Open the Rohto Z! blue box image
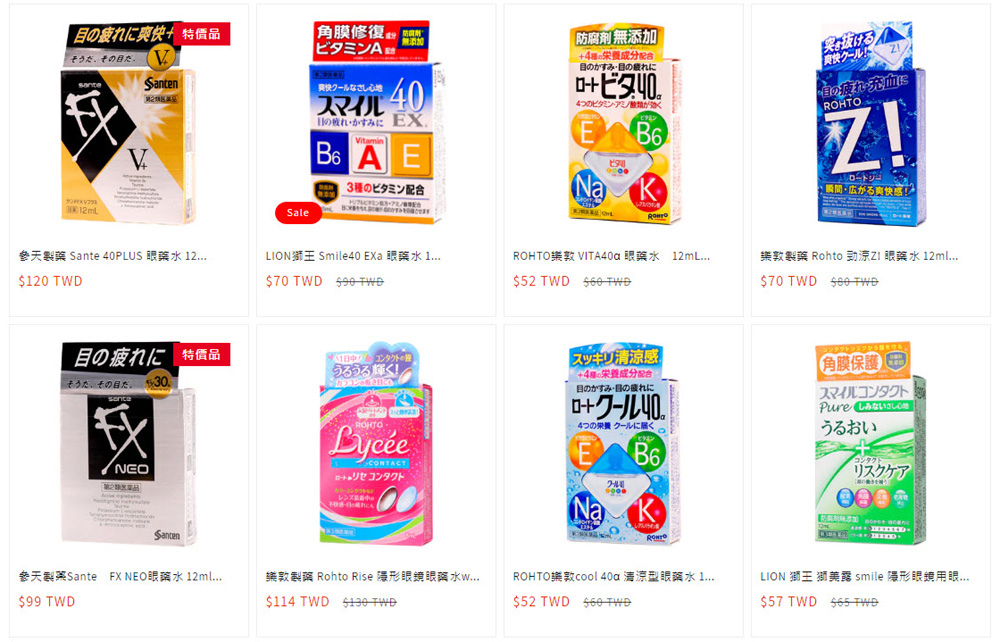Image resolution: width=1000 pixels, height=642 pixels. tap(871, 124)
